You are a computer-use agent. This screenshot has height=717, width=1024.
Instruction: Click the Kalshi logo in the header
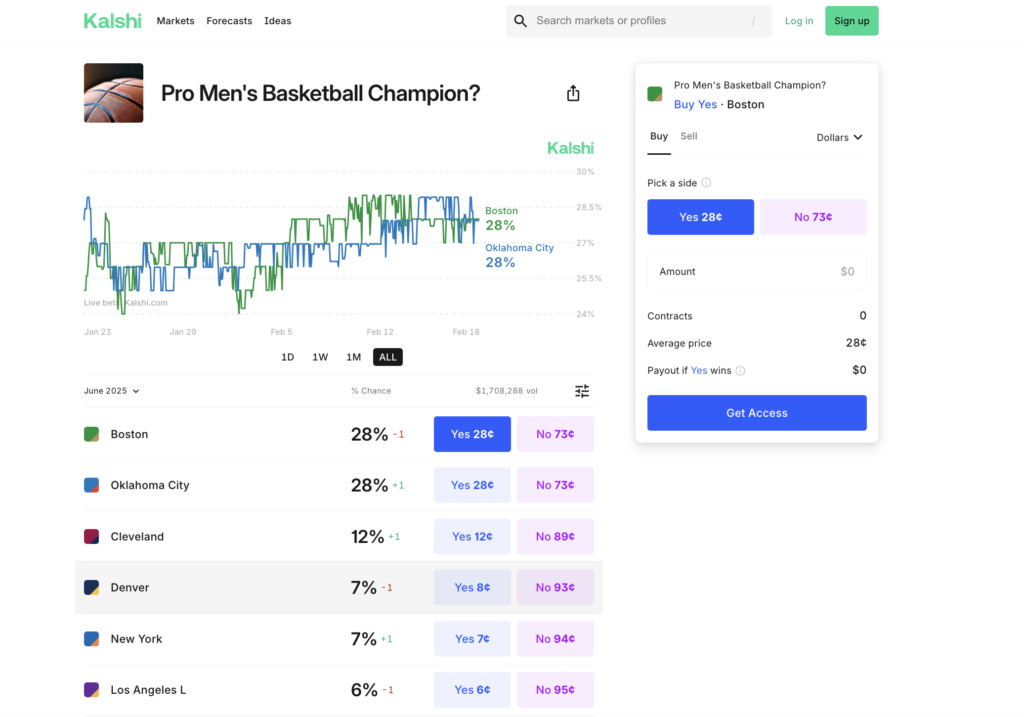(x=112, y=21)
